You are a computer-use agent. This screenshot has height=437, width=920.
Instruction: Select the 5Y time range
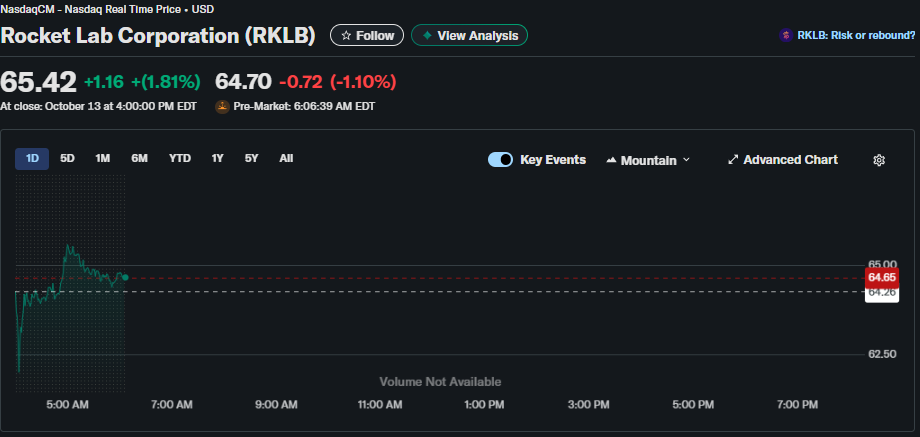click(x=251, y=158)
